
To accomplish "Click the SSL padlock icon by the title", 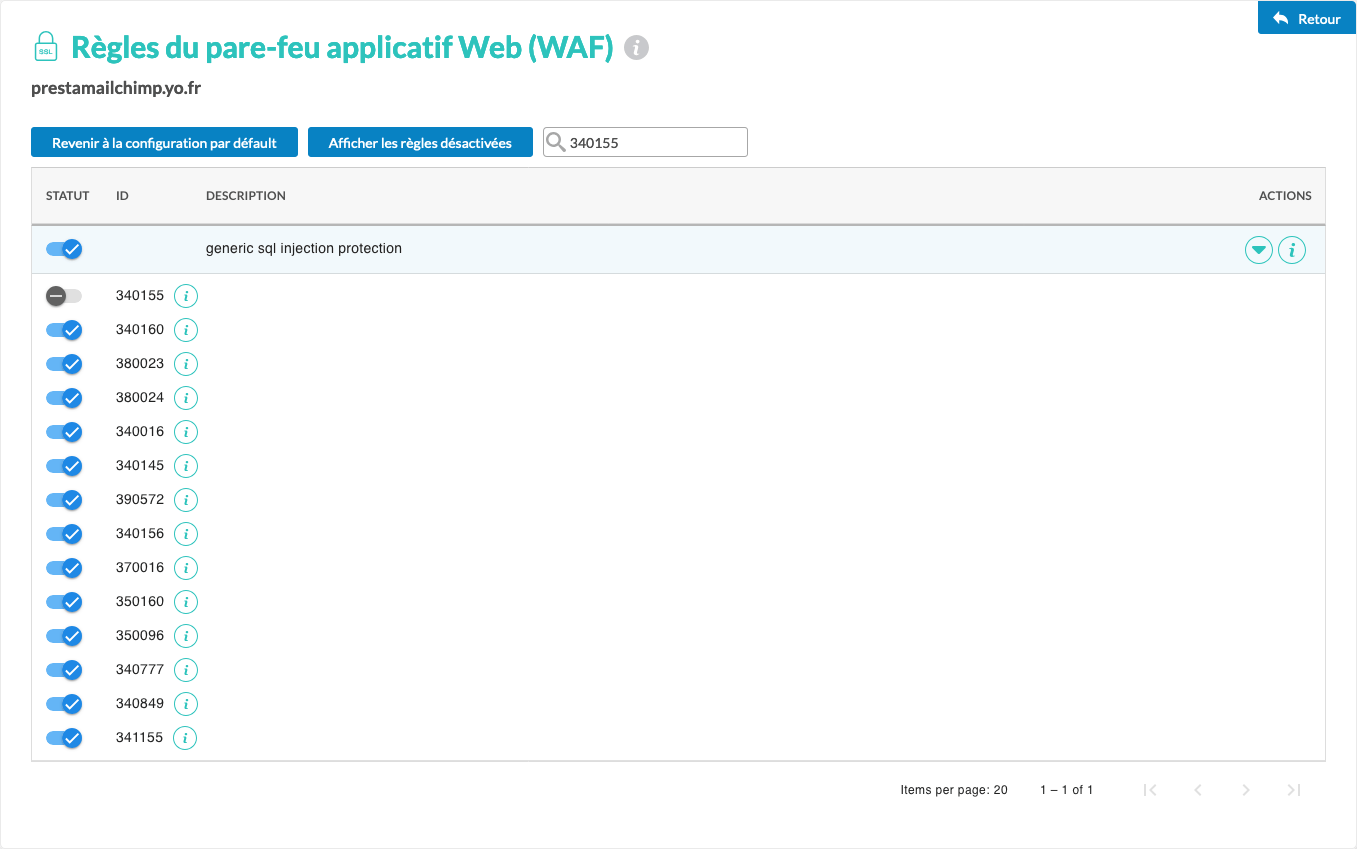I will [45, 47].
